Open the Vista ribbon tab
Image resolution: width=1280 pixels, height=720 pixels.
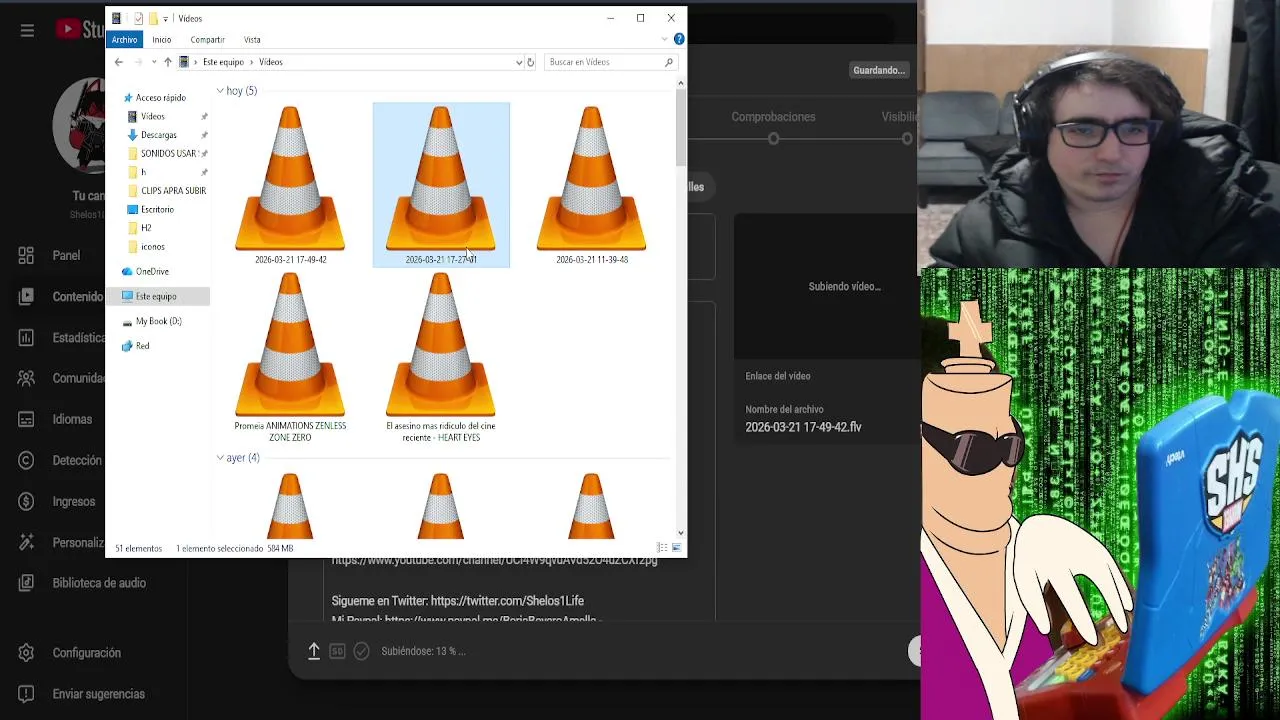(x=252, y=40)
